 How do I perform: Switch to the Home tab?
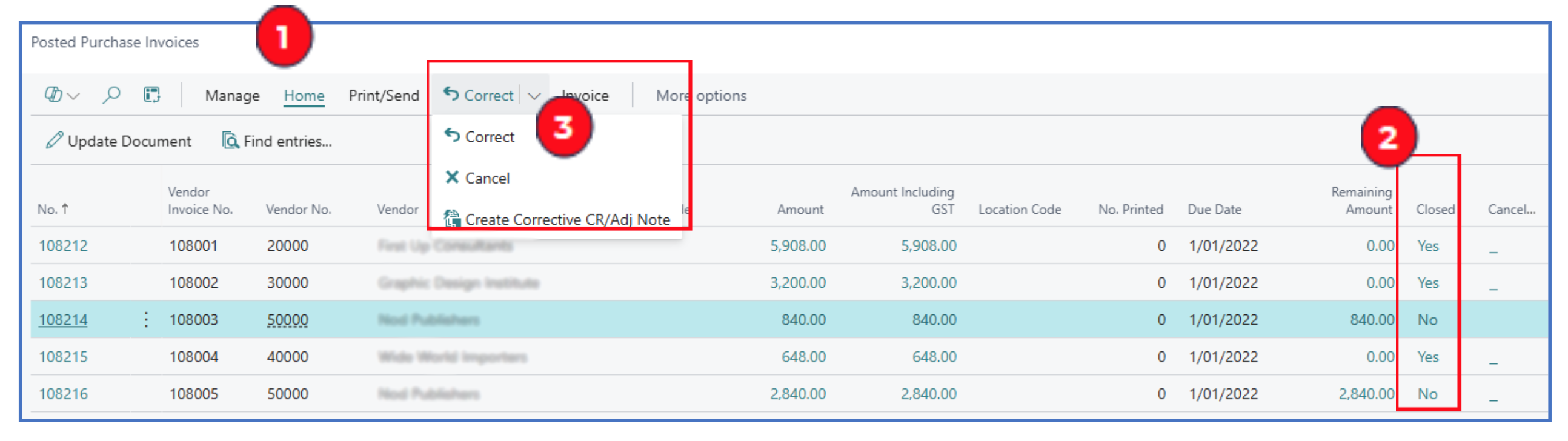pyautogui.click(x=304, y=96)
